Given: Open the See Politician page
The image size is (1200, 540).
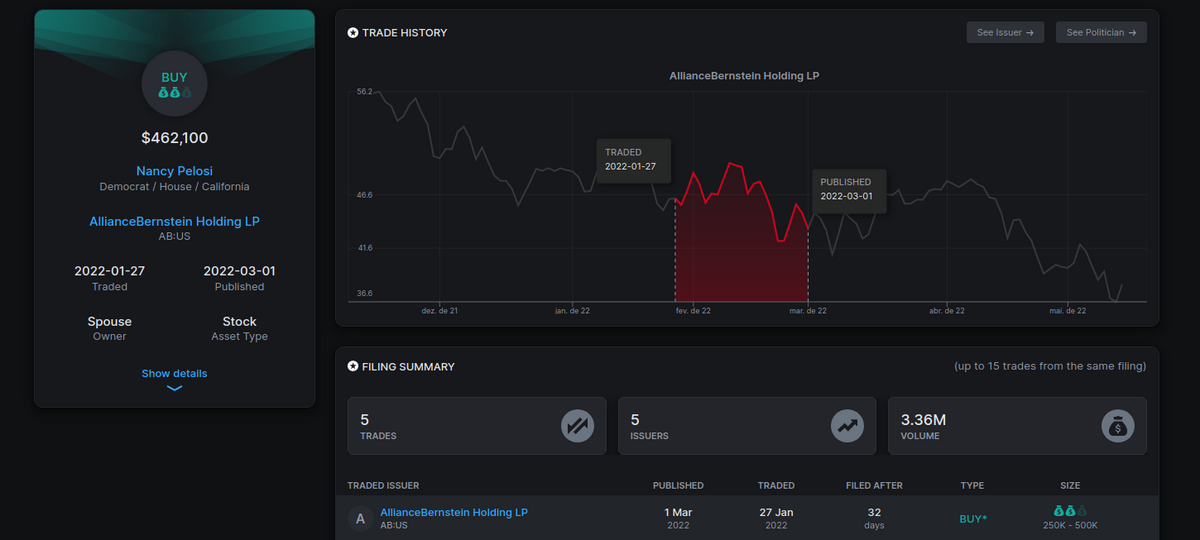Looking at the screenshot, I should coord(1101,33).
